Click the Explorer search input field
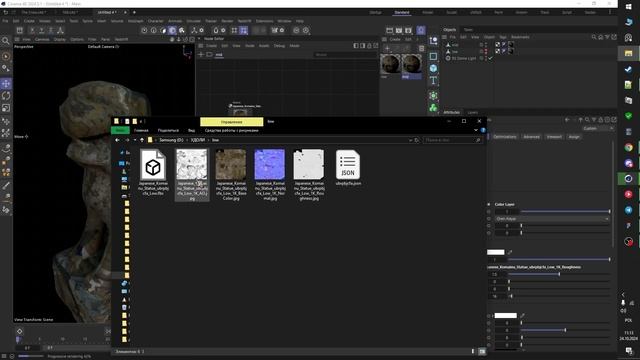Viewport: 640px width, 360px height. click(x=453, y=140)
